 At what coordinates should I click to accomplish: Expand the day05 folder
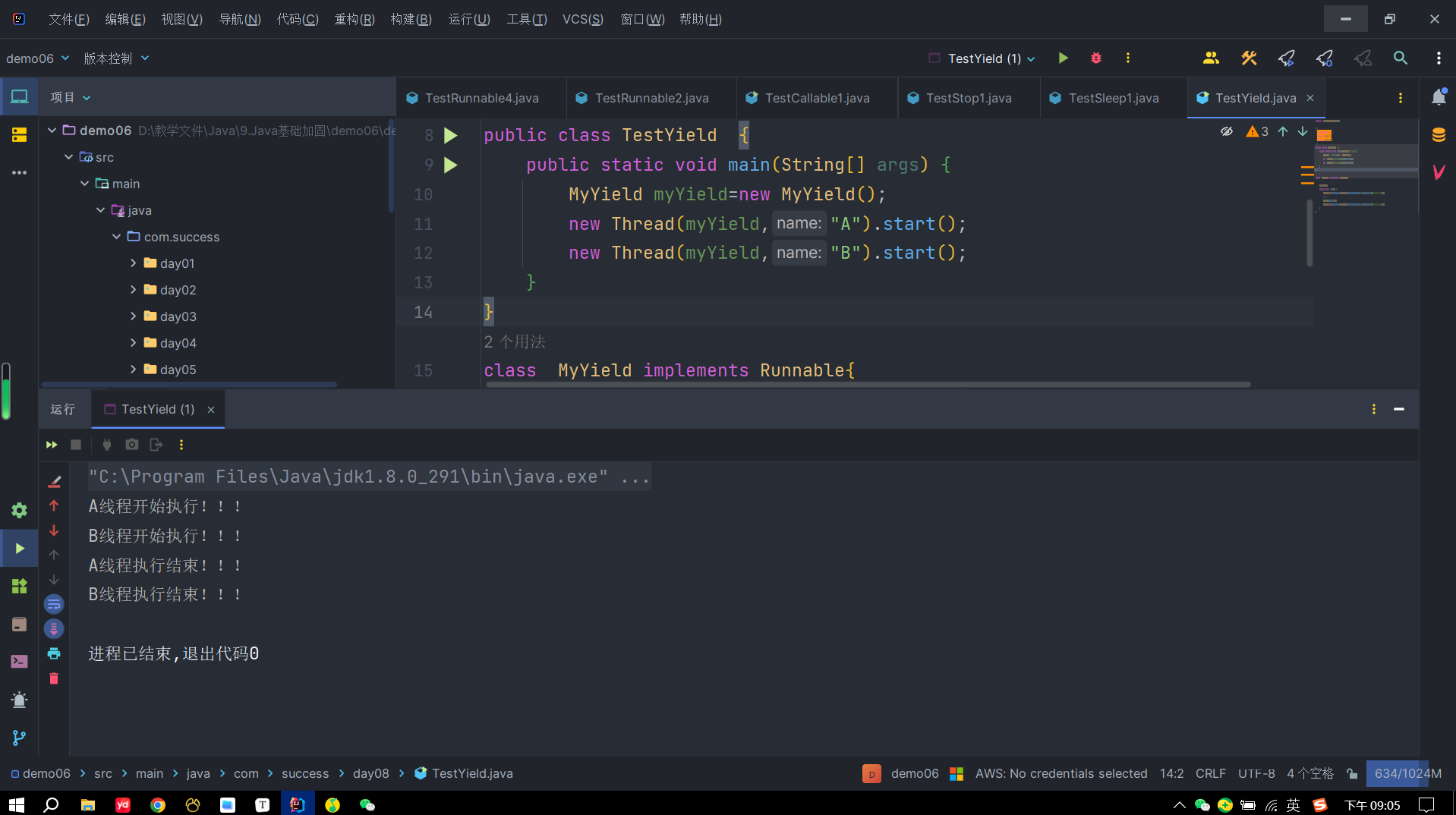[x=133, y=370]
